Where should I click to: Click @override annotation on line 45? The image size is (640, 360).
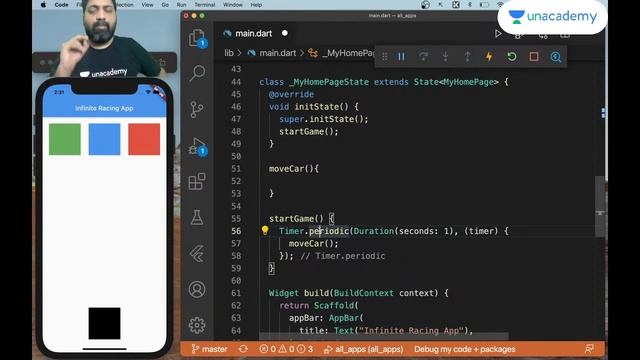pyautogui.click(x=291, y=94)
